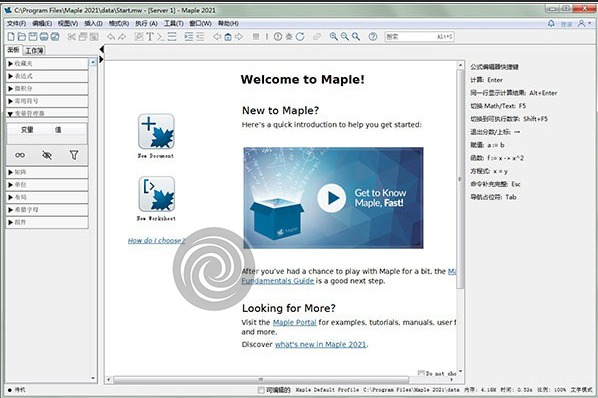Expand the 常用符号 palette
The height and width of the screenshot is (398, 598).
tap(47, 101)
